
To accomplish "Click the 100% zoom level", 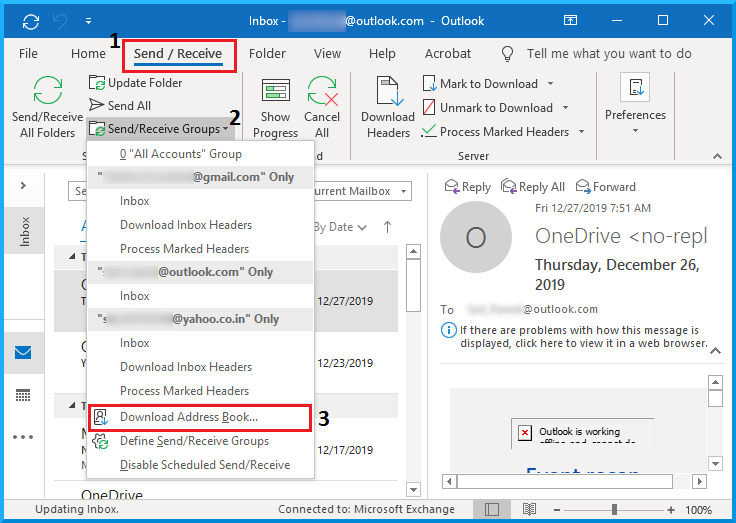I will point(699,510).
